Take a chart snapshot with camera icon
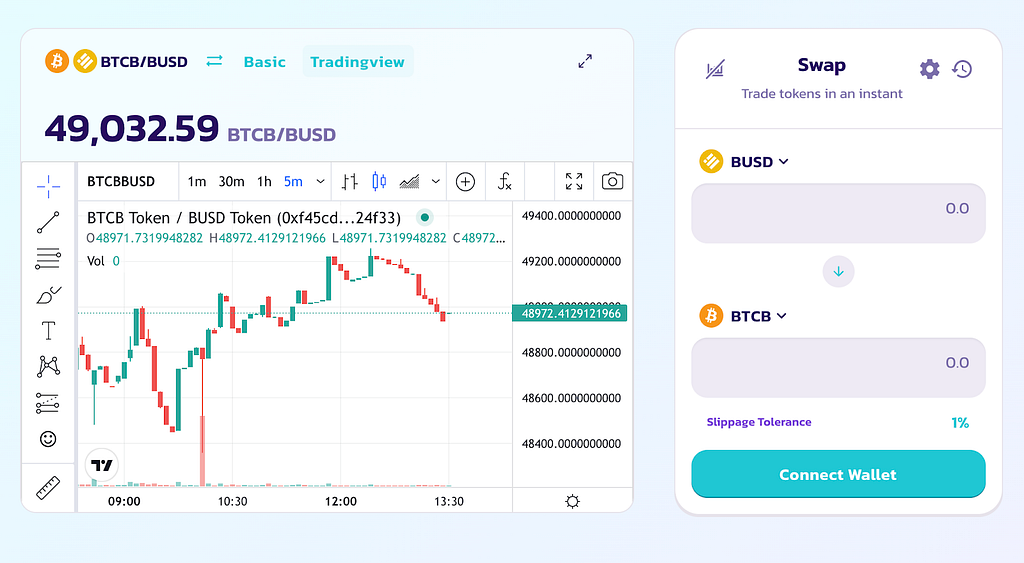This screenshot has height=563, width=1024. pos(612,181)
